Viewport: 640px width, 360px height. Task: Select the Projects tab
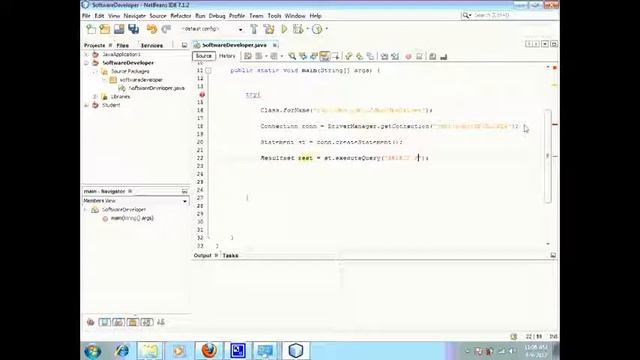(95, 45)
